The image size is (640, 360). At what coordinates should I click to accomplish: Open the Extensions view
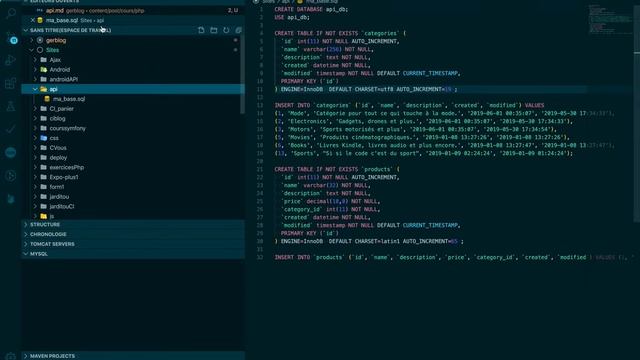tap(11, 83)
